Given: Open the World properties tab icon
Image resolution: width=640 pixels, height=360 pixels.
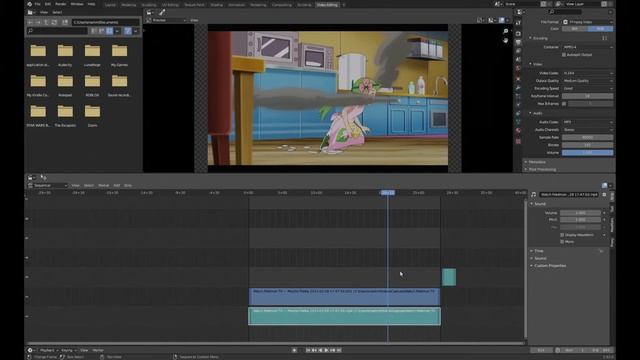Looking at the screenshot, I should [518, 69].
